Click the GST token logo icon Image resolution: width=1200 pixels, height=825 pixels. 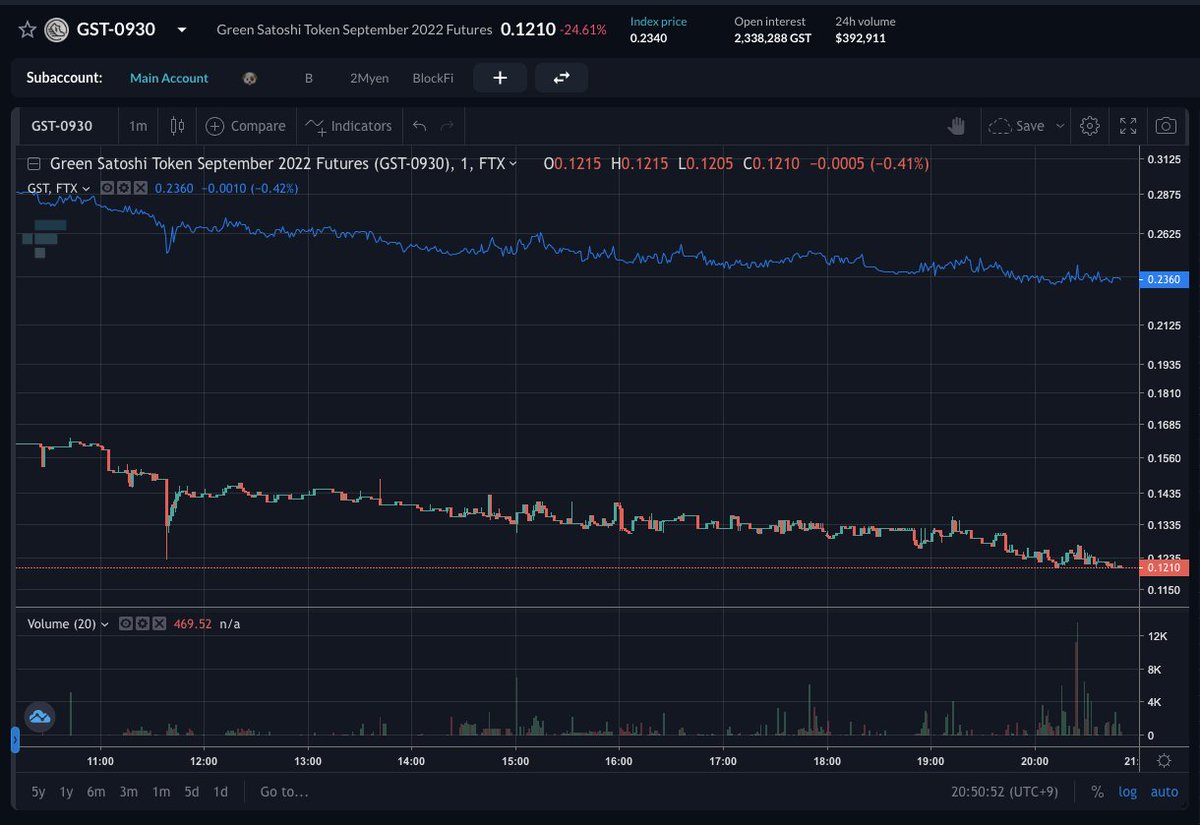click(x=57, y=29)
